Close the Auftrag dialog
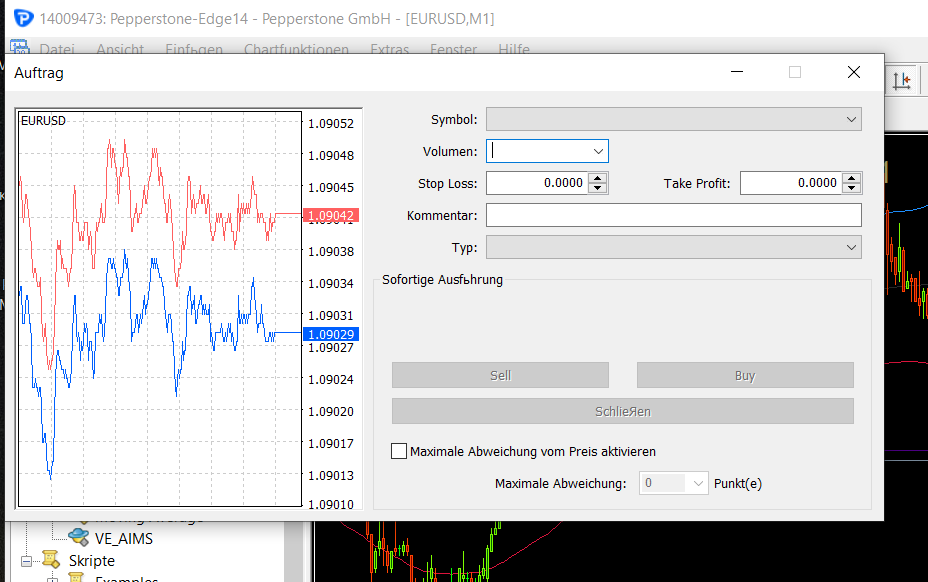928x582 pixels. click(853, 72)
